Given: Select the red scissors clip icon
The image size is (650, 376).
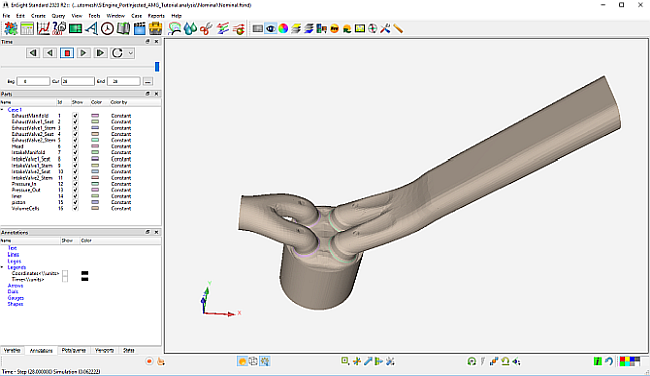Looking at the screenshot, I should 206,29.
